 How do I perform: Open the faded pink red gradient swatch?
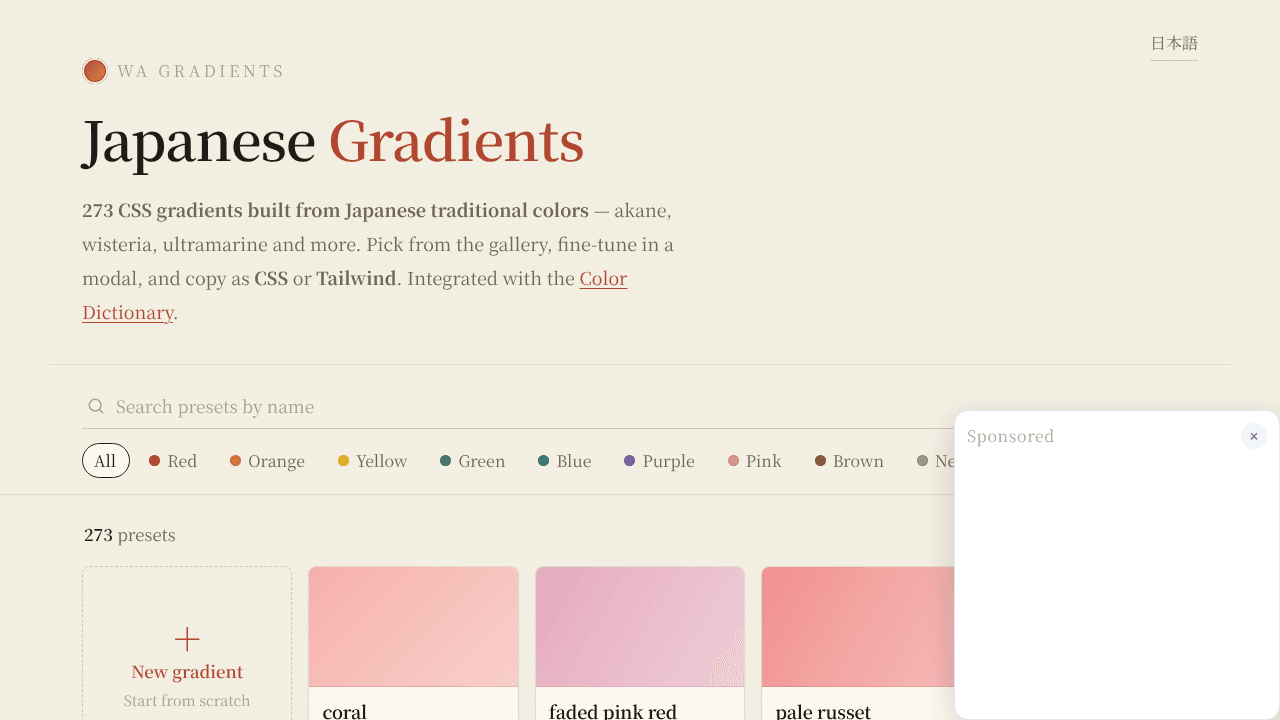click(640, 627)
